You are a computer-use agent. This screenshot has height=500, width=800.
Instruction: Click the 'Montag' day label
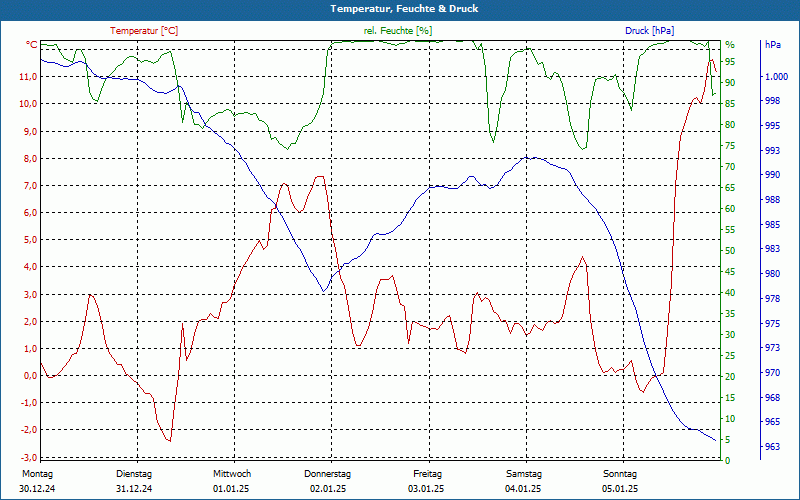click(37, 474)
